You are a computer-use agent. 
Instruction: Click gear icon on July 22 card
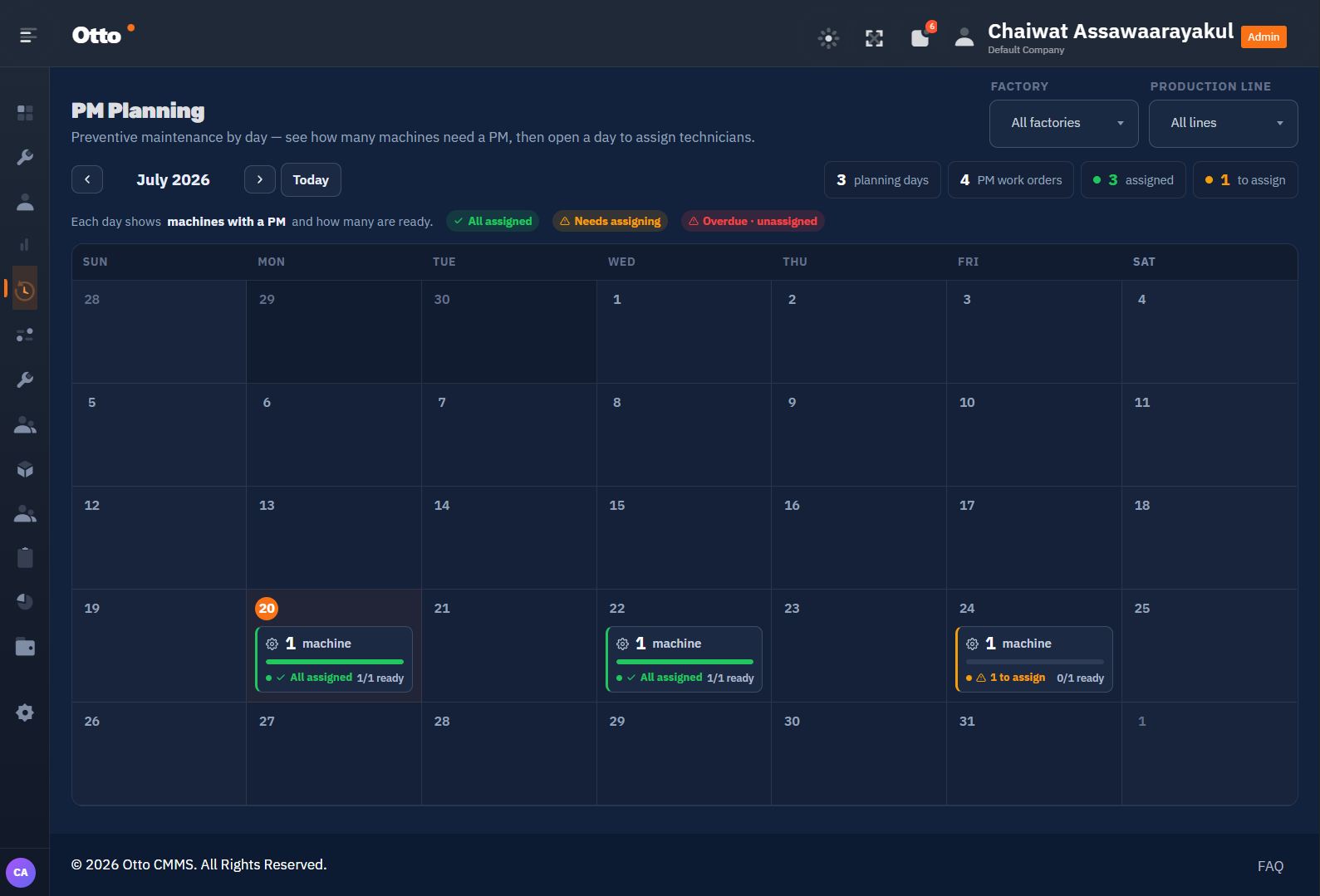click(622, 644)
